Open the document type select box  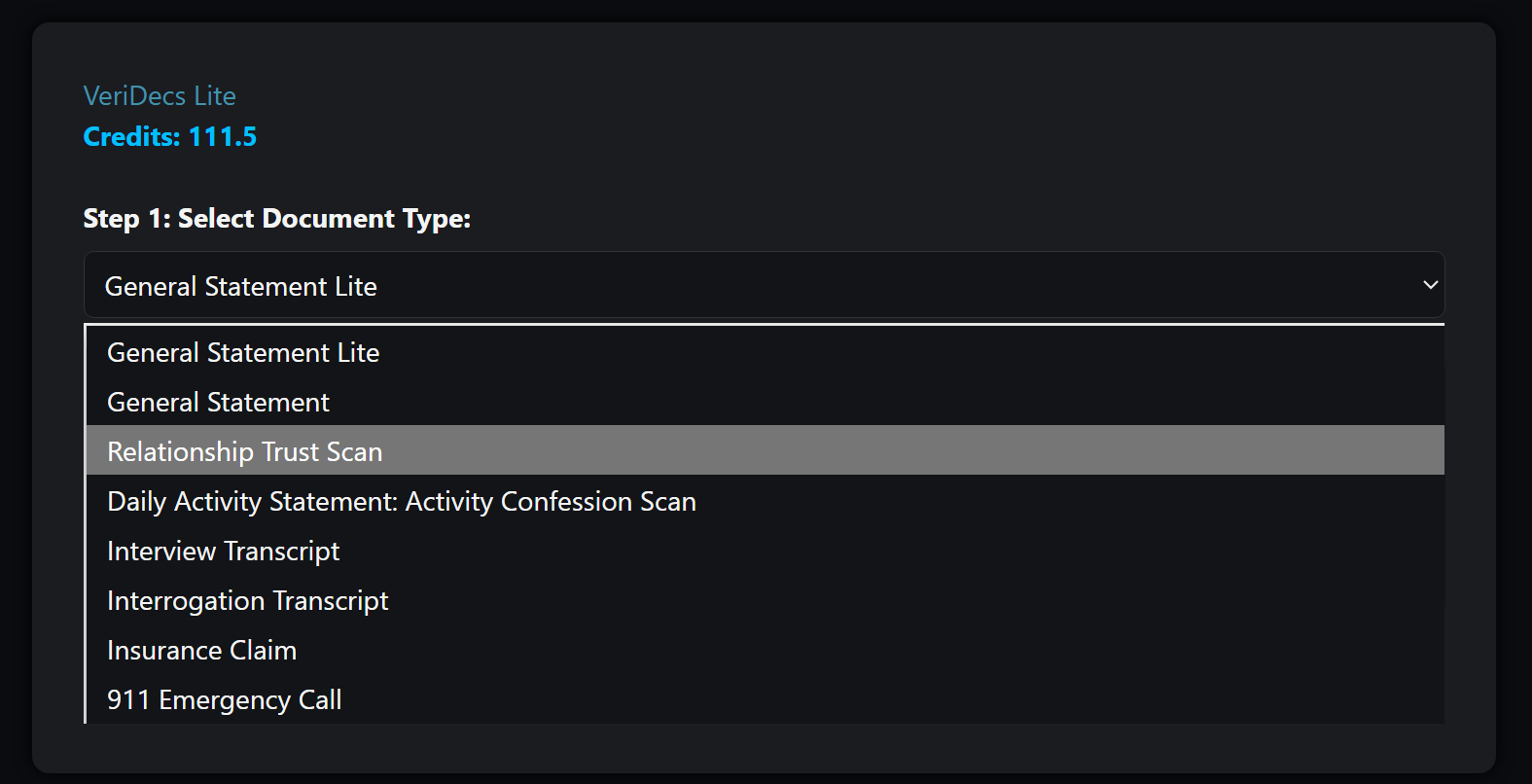tap(764, 285)
